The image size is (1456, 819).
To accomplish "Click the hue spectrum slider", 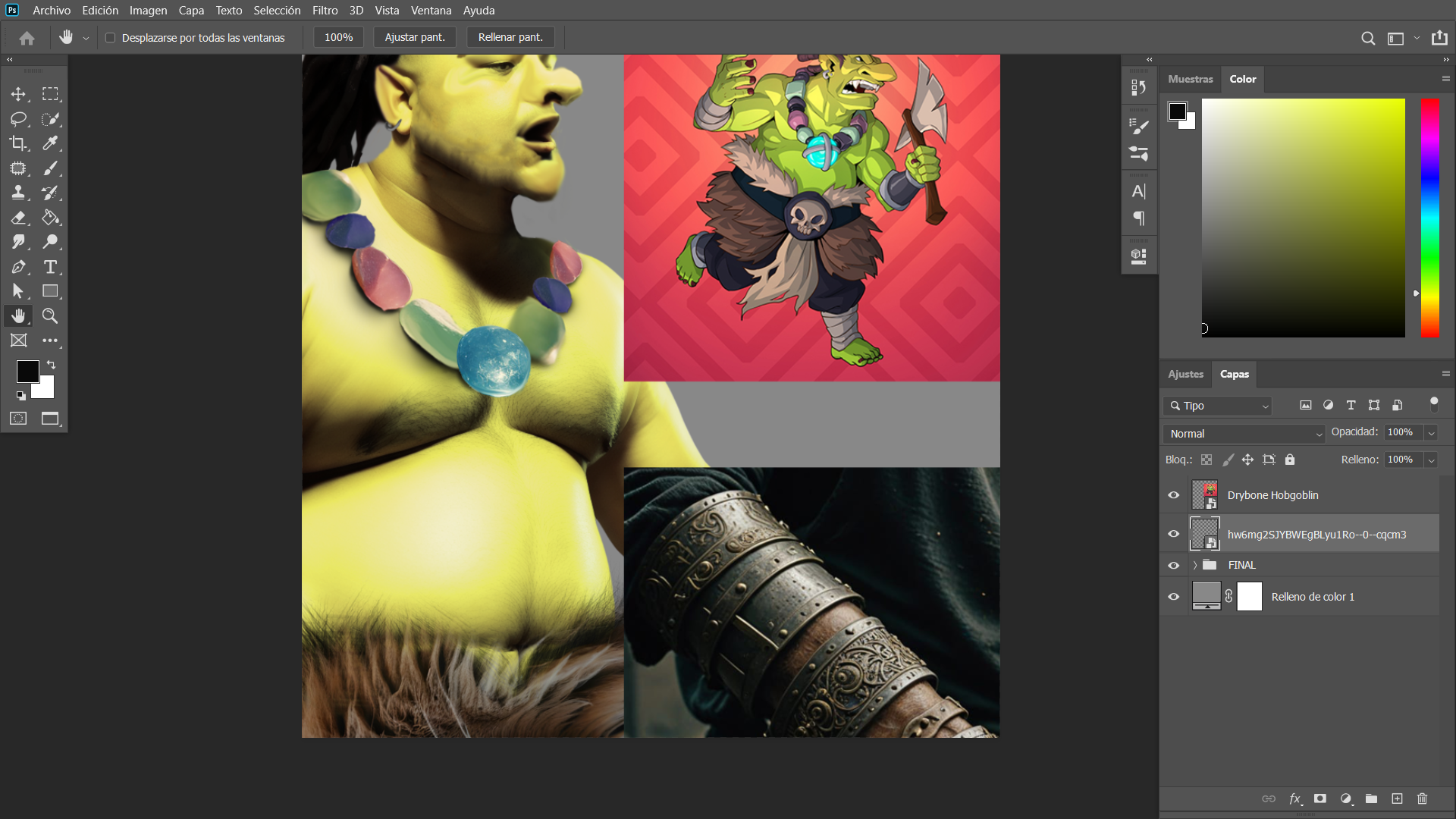I will [1429, 218].
